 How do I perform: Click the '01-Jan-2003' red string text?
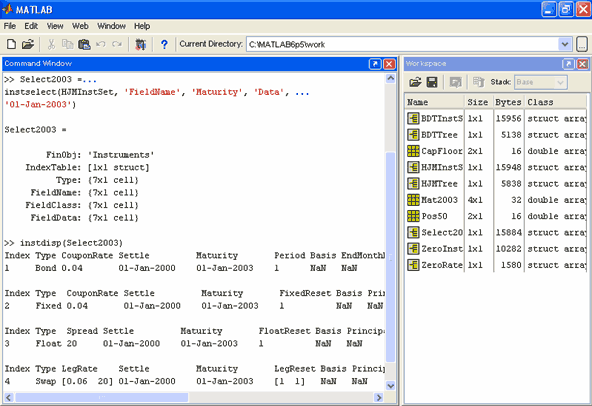click(38, 104)
